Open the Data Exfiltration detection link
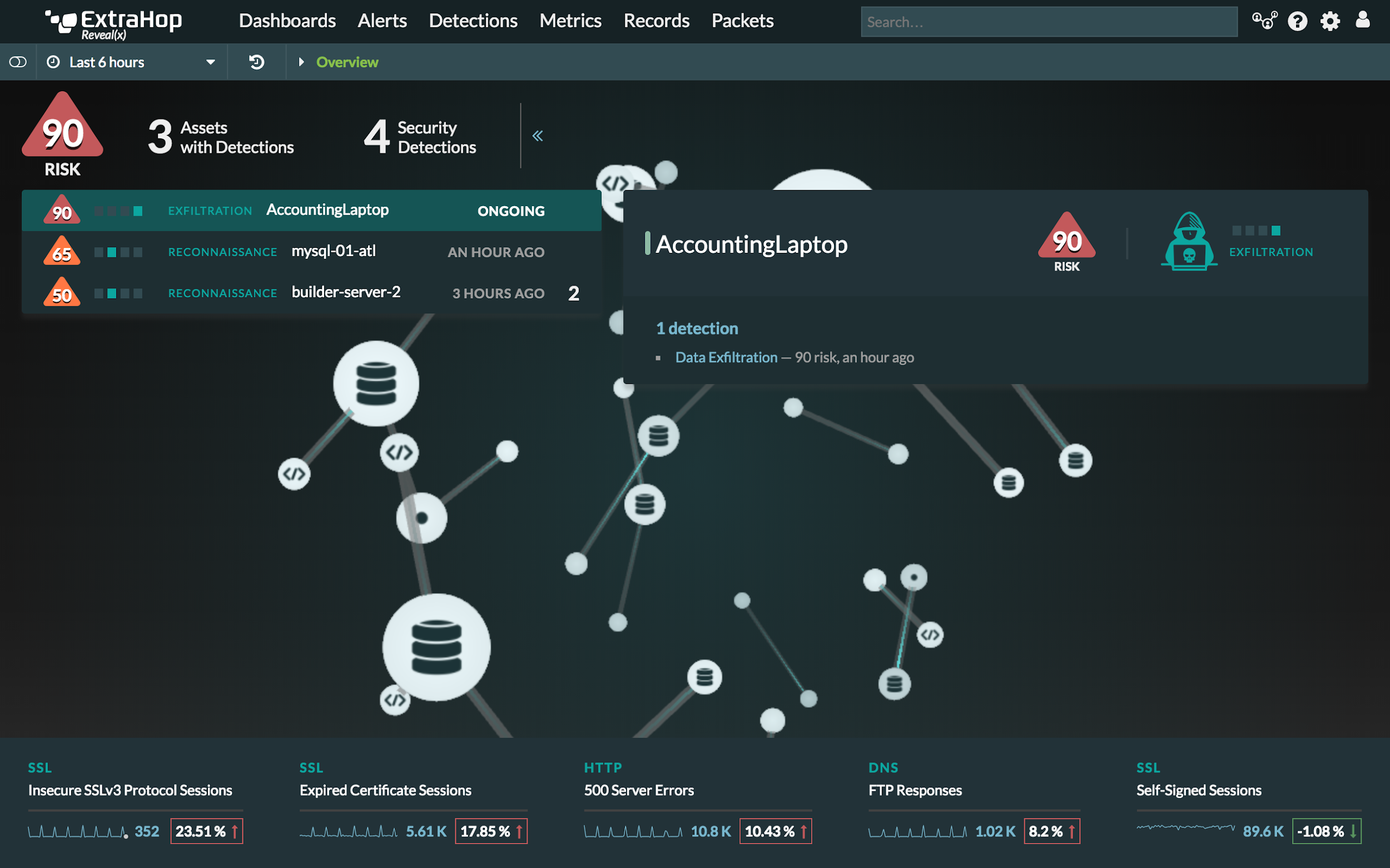The height and width of the screenshot is (868, 1390). 726,357
